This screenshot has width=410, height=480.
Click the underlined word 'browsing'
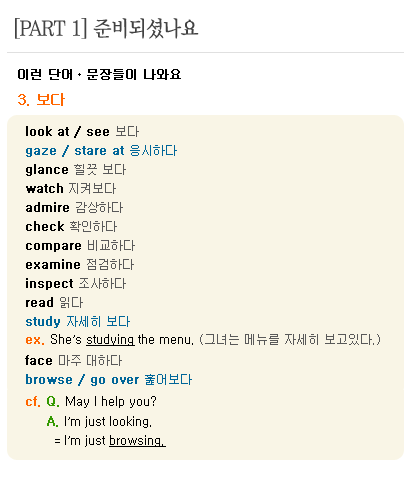[137, 441]
